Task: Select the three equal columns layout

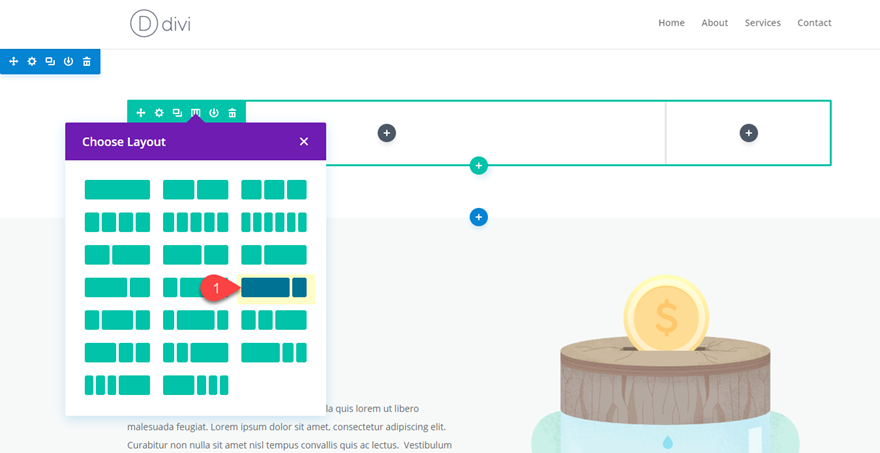Action: point(273,190)
